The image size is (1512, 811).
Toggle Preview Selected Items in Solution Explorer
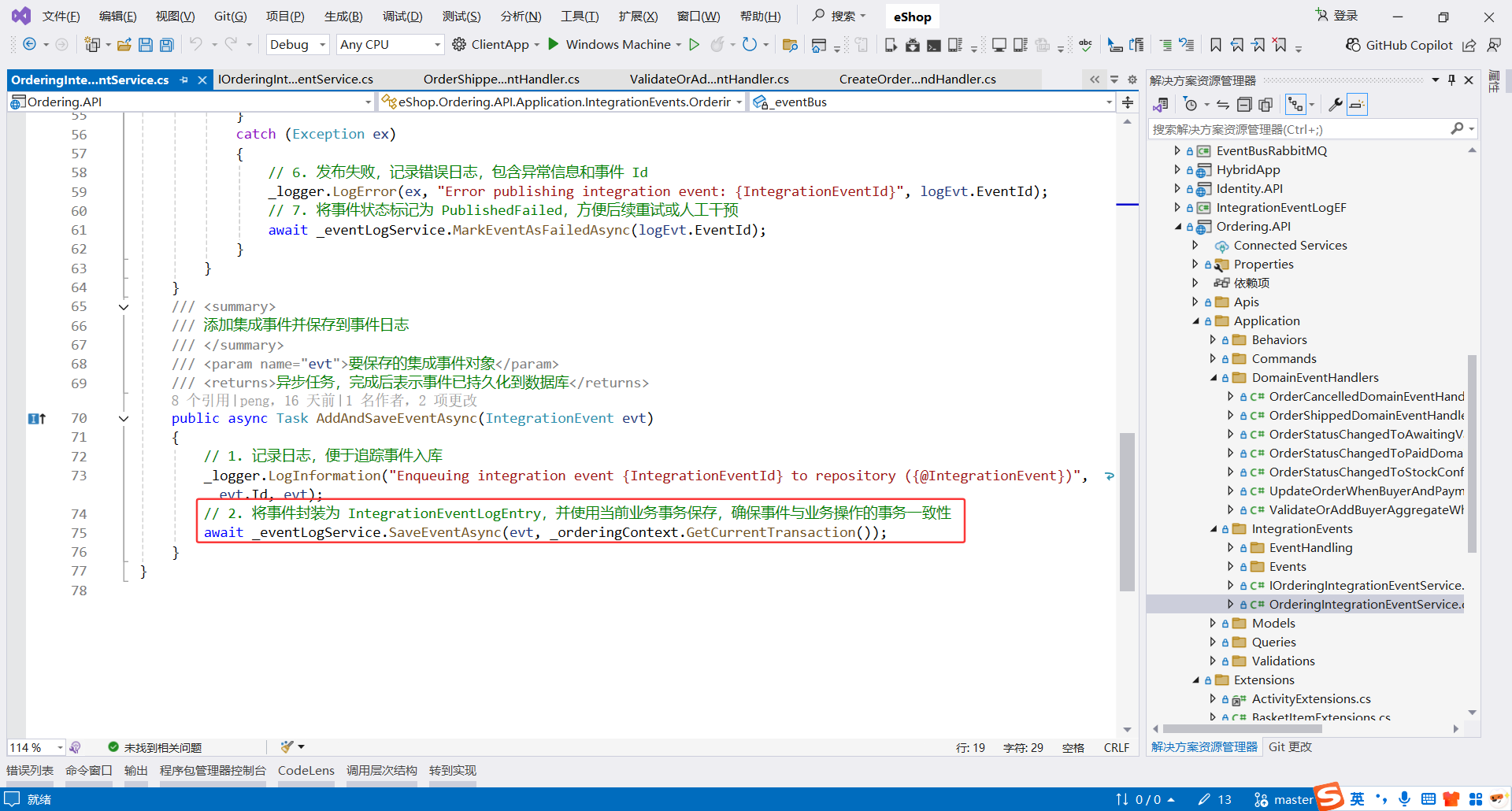[1357, 105]
